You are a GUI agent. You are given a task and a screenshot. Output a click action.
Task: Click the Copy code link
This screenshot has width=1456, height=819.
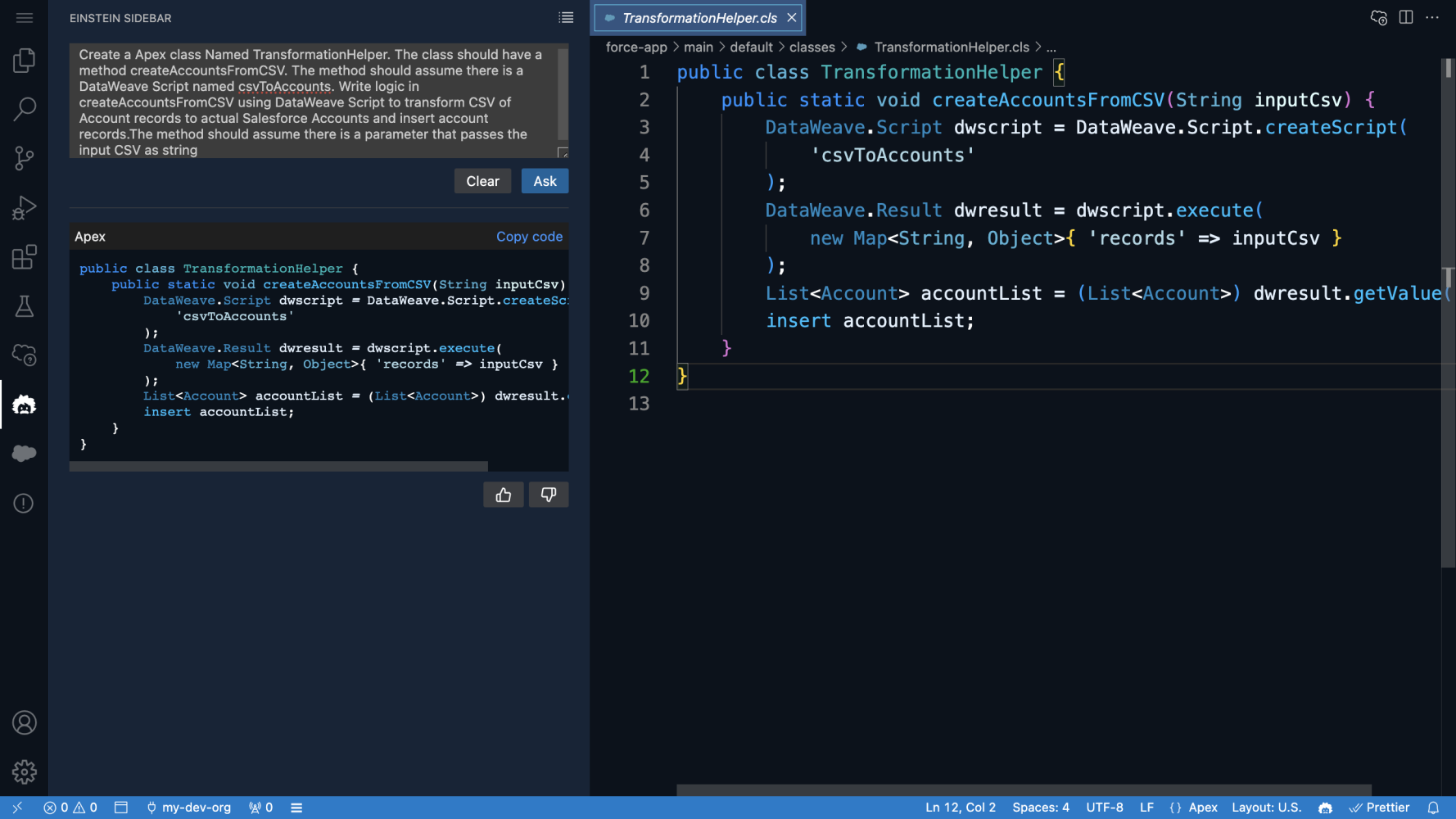pos(529,237)
